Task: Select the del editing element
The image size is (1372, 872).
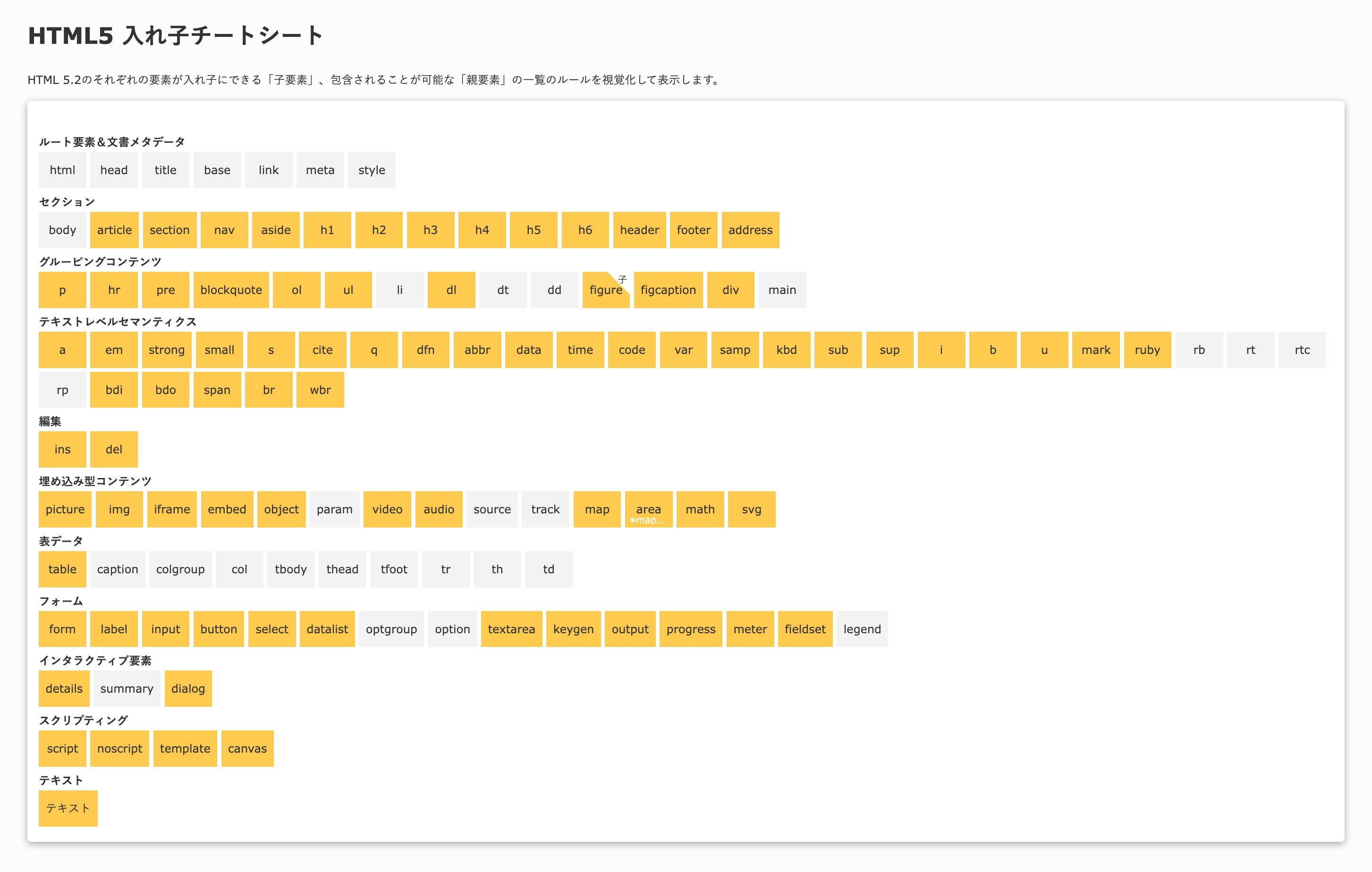Action: (x=113, y=449)
